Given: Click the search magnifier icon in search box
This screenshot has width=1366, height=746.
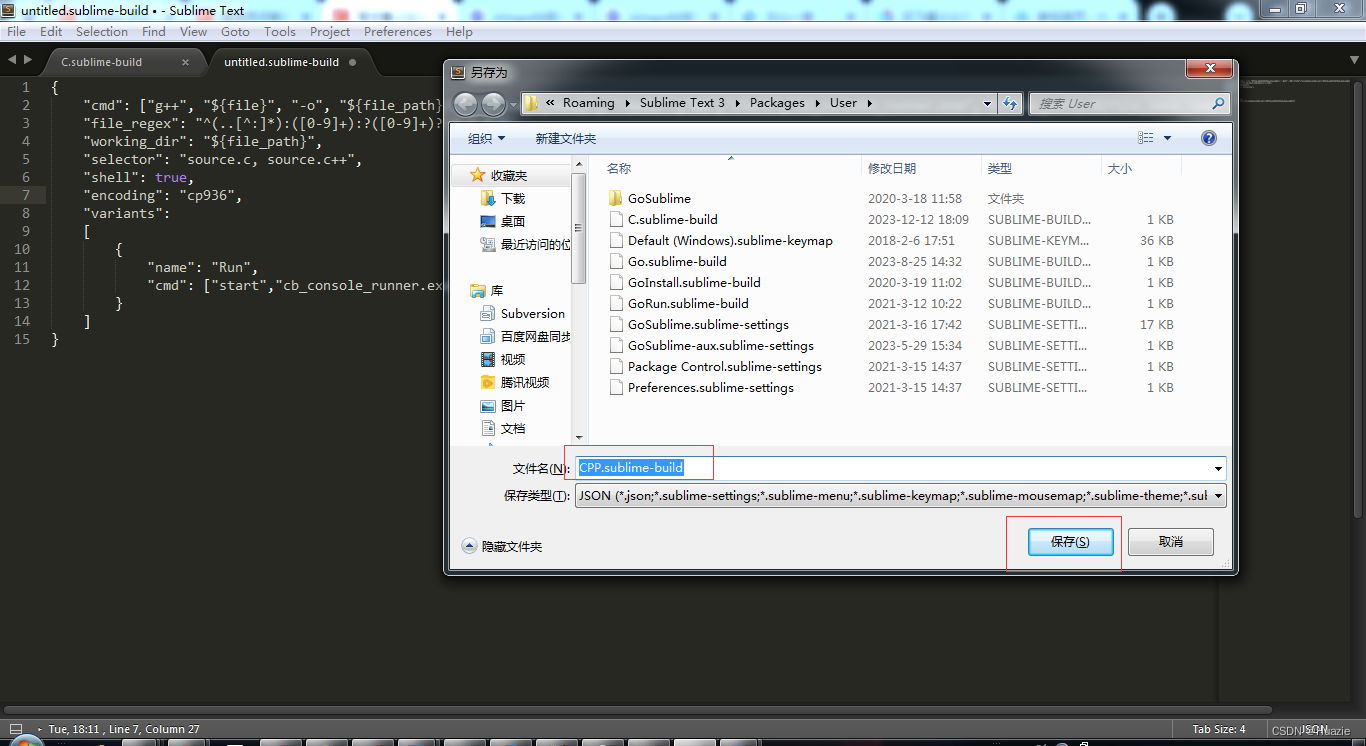Looking at the screenshot, I should [1218, 103].
